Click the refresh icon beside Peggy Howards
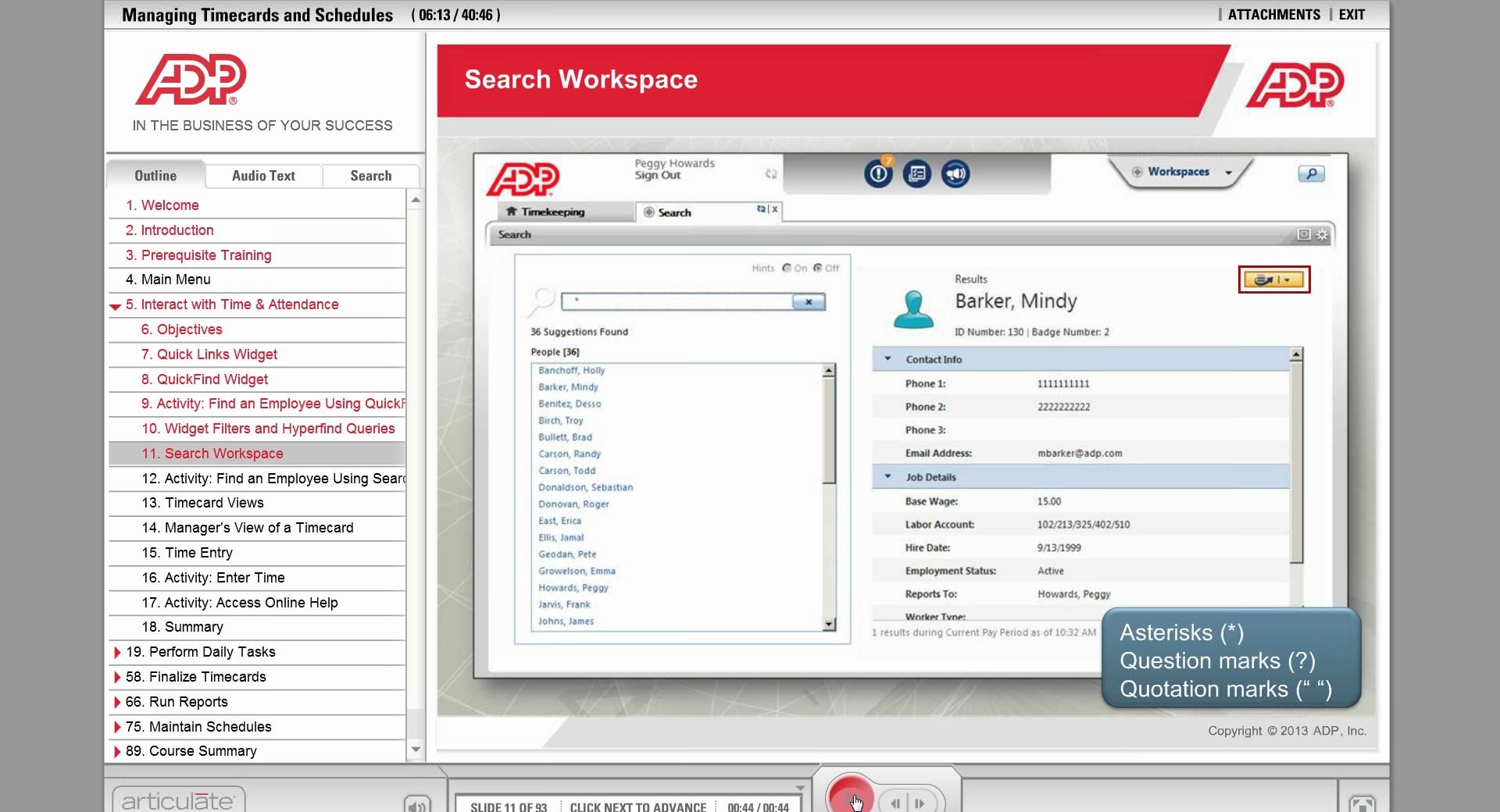This screenshot has height=812, width=1500. (772, 174)
